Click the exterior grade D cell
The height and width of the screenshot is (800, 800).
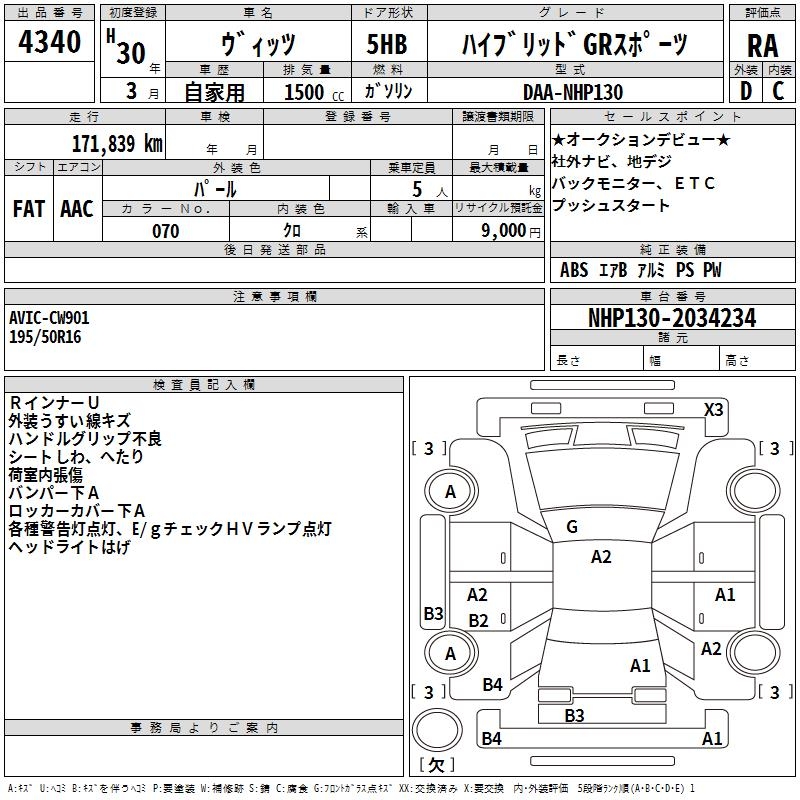click(745, 91)
